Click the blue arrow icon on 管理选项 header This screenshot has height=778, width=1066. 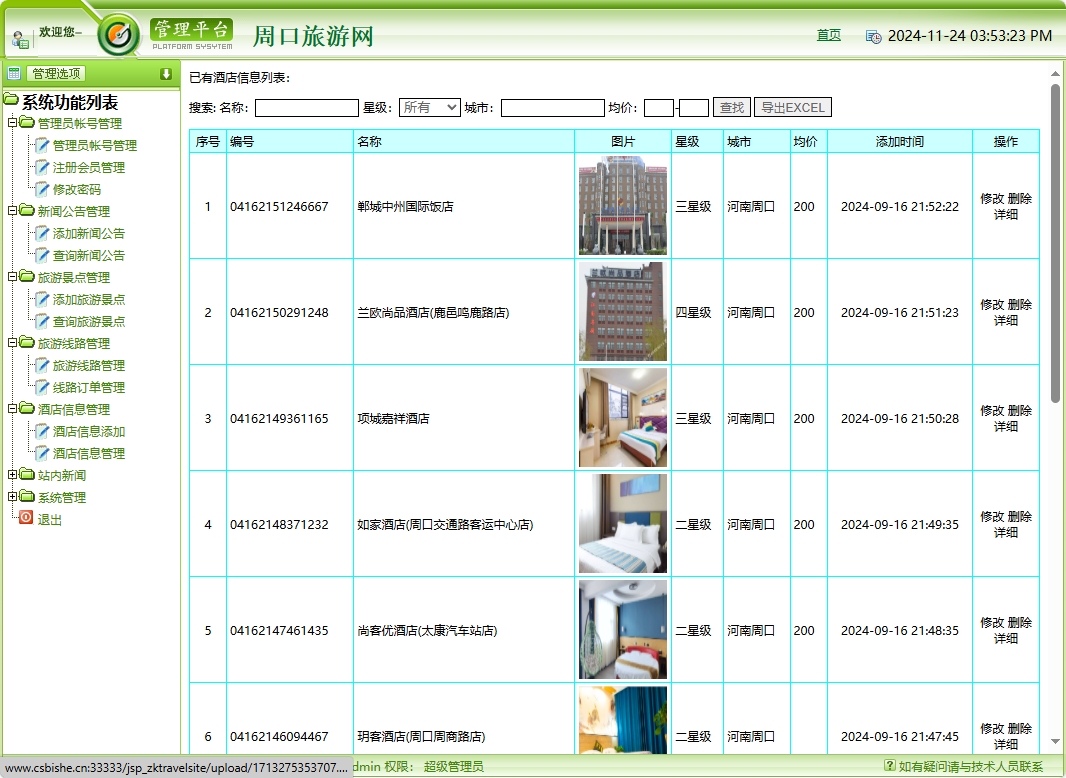click(166, 73)
